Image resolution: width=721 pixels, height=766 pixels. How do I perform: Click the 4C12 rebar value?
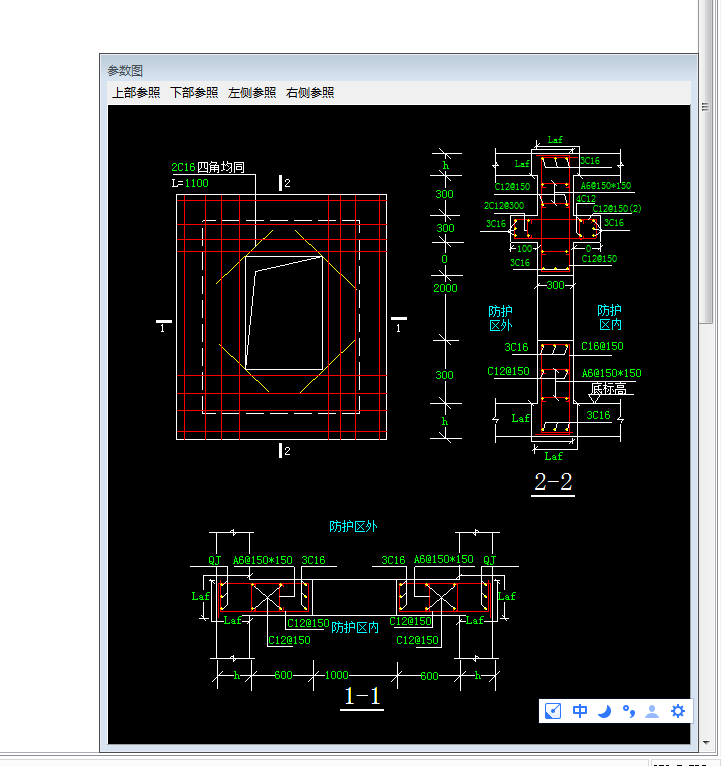(586, 198)
